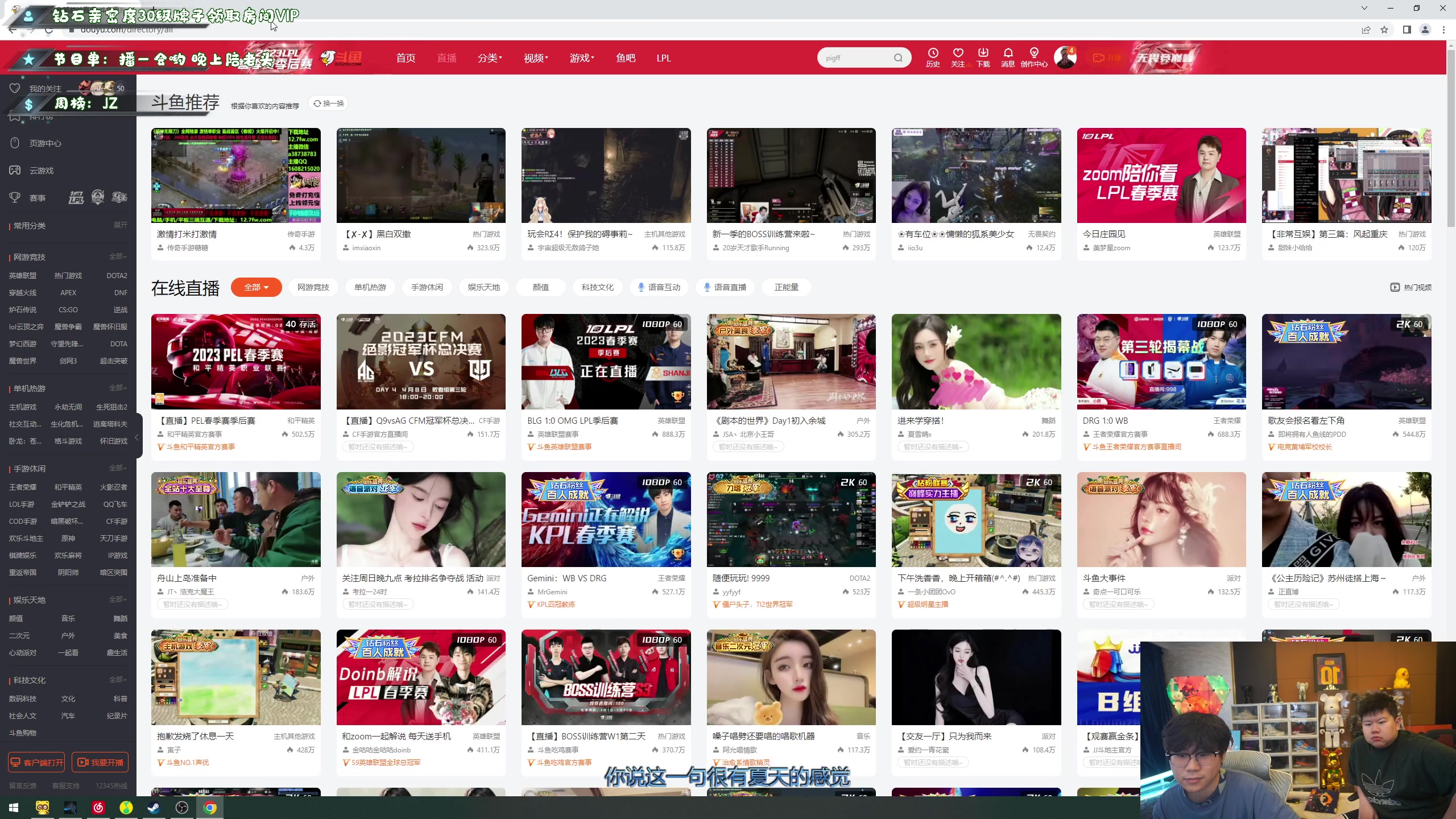Click the 换一换 refresh button
Image resolution: width=1456 pixels, height=819 pixels.
[329, 104]
